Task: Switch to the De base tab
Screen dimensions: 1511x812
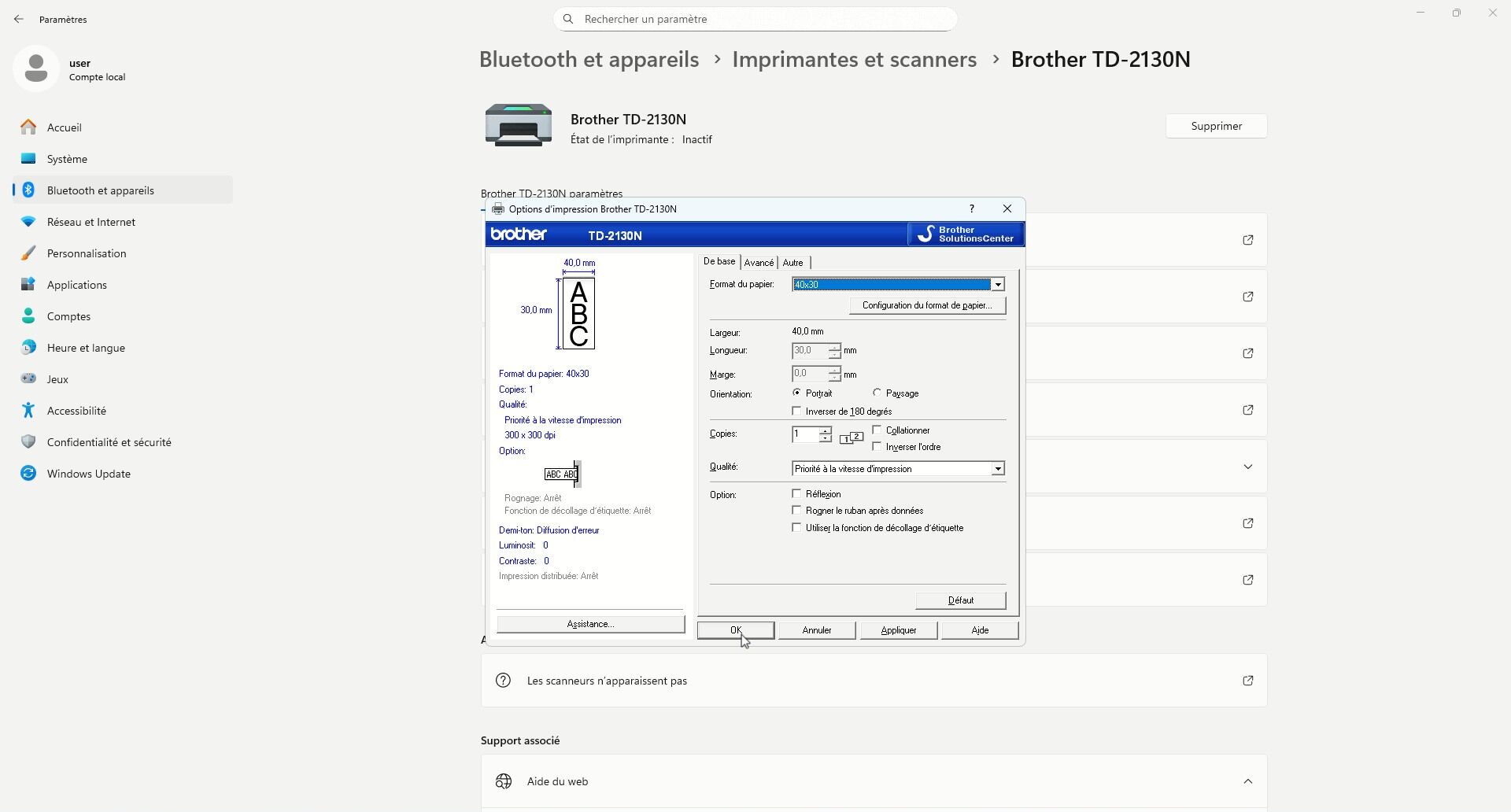Action: 719,261
